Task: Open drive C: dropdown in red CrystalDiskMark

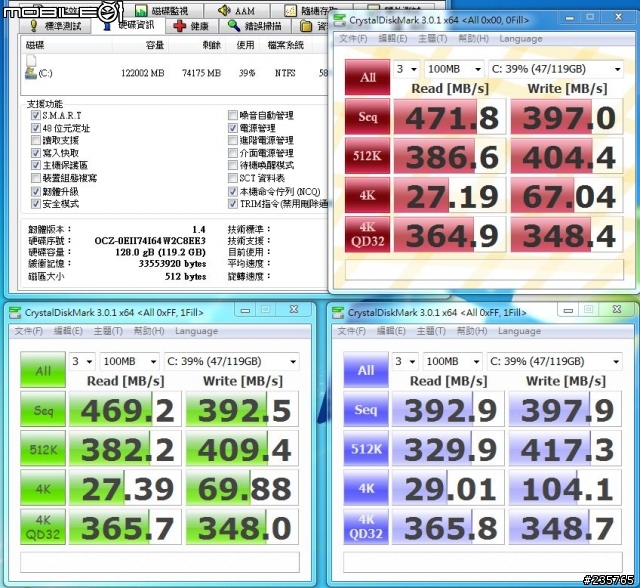Action: tap(556, 69)
